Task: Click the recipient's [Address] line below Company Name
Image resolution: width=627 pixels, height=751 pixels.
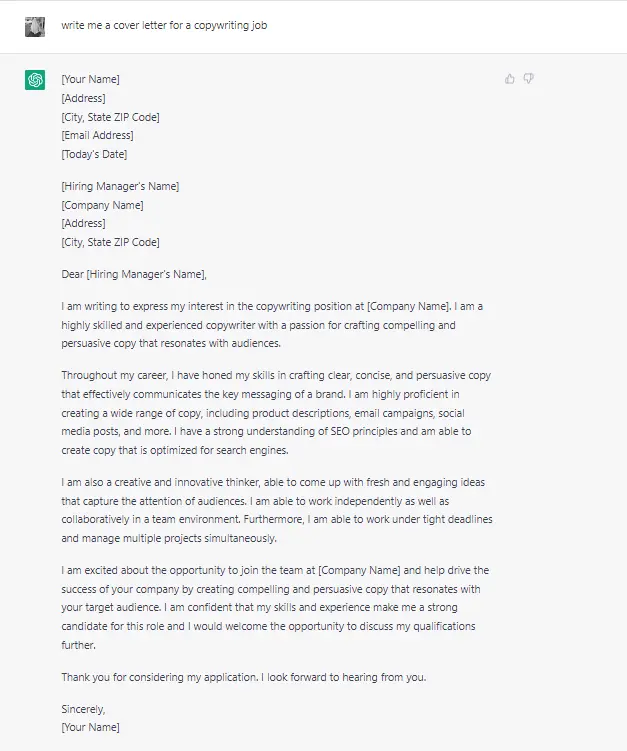Action: [83, 223]
